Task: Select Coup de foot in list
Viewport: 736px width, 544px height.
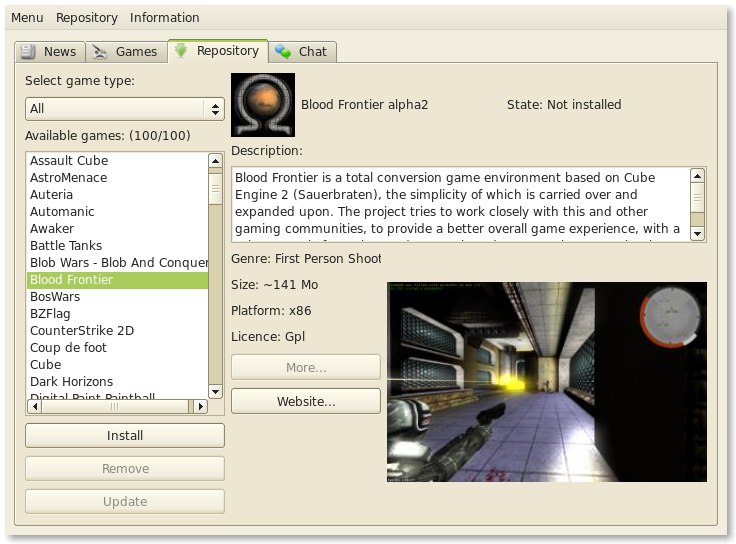Action: point(117,347)
